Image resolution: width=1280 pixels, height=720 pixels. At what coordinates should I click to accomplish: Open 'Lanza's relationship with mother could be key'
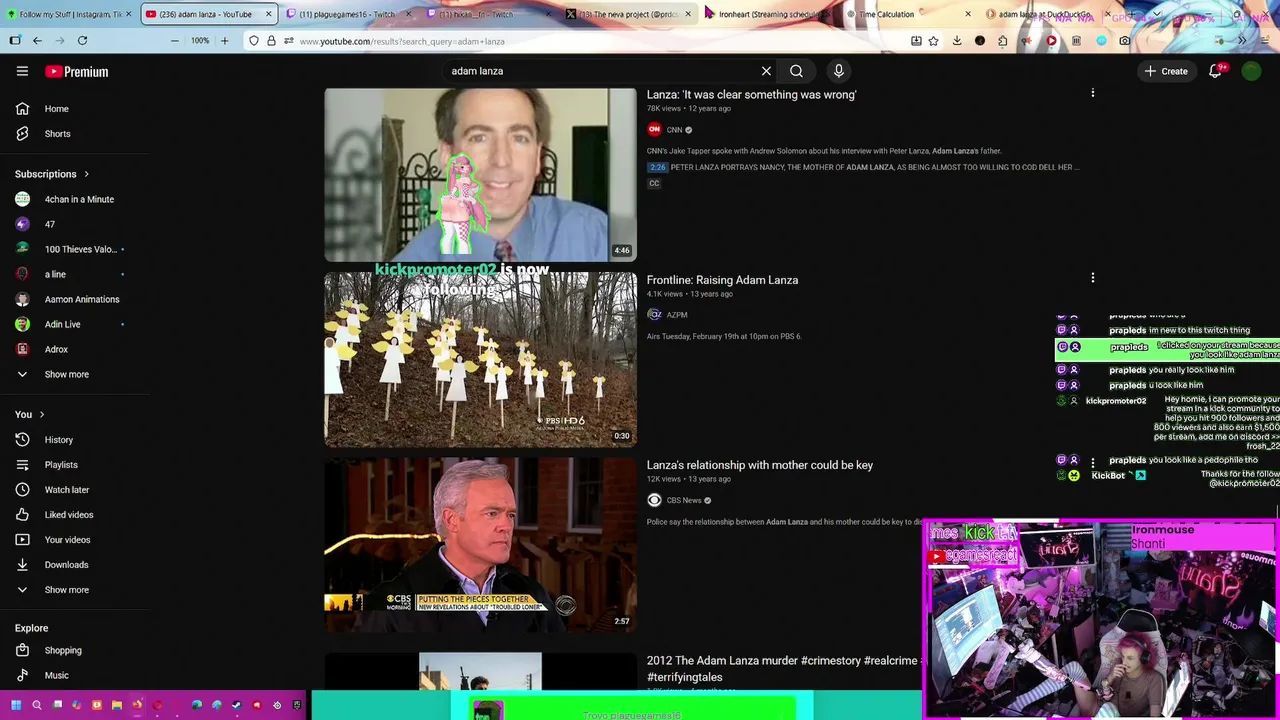(x=759, y=465)
